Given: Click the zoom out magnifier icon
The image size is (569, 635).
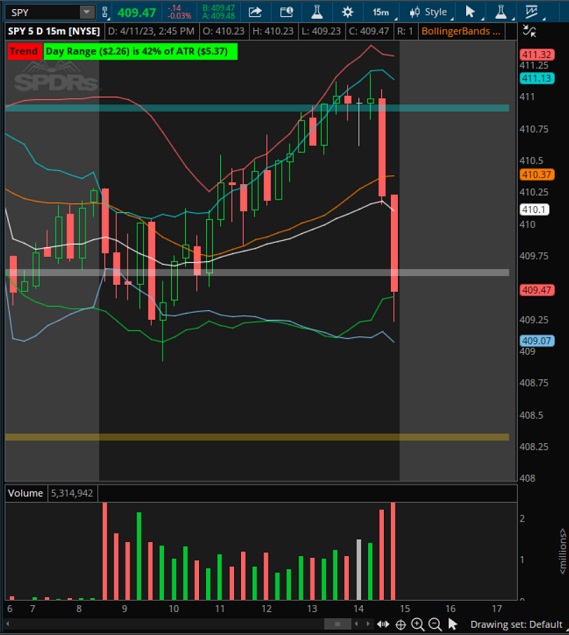Looking at the screenshot, I should pyautogui.click(x=435, y=624).
